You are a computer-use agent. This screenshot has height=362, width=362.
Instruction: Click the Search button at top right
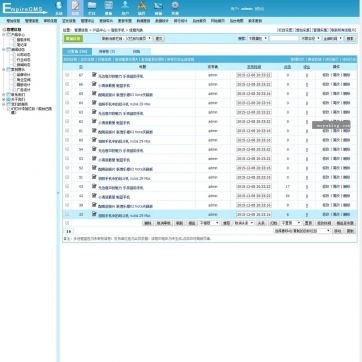[x=350, y=38]
